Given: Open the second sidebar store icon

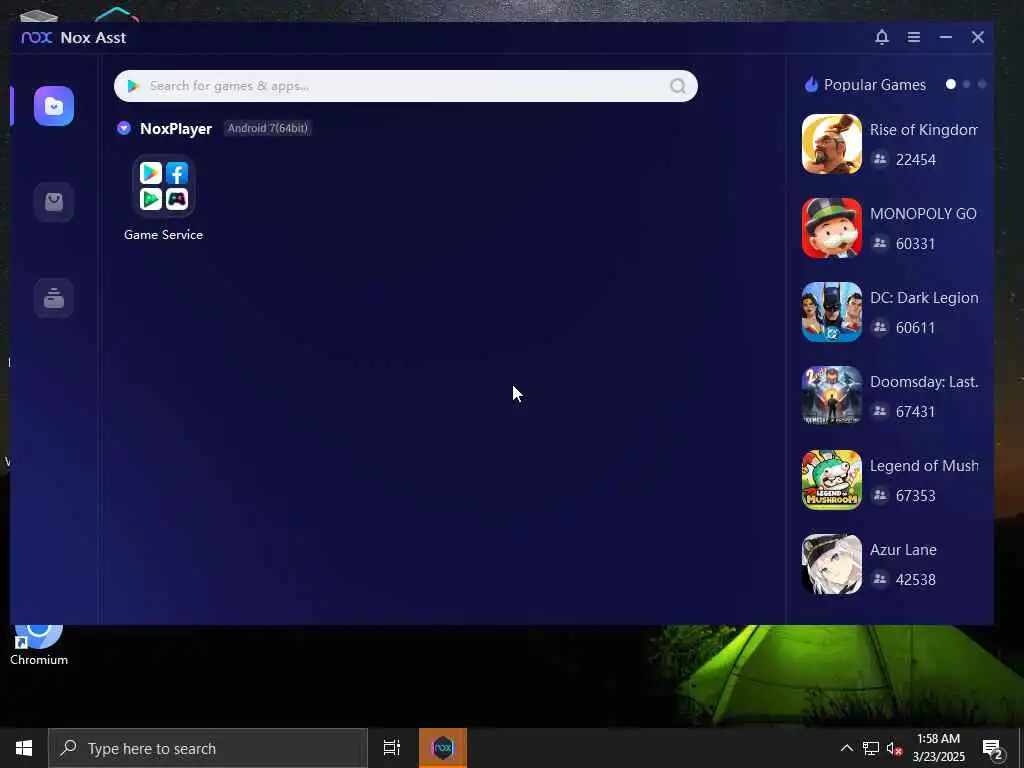Looking at the screenshot, I should [54, 202].
